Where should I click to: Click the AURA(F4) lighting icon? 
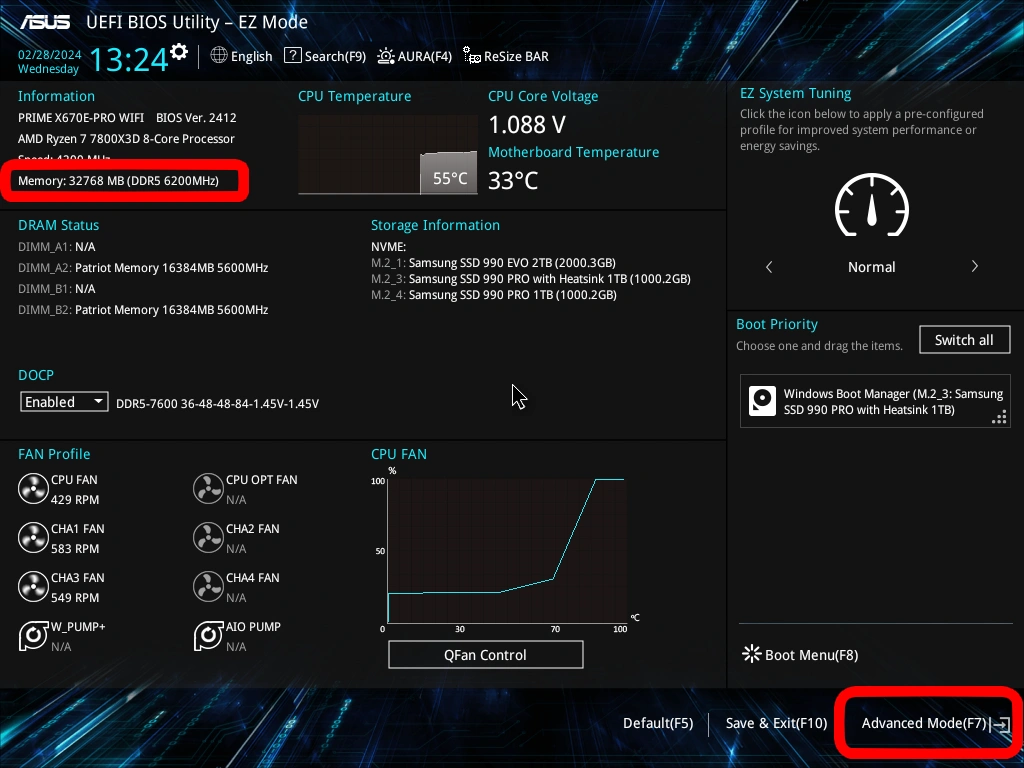[x=386, y=56]
